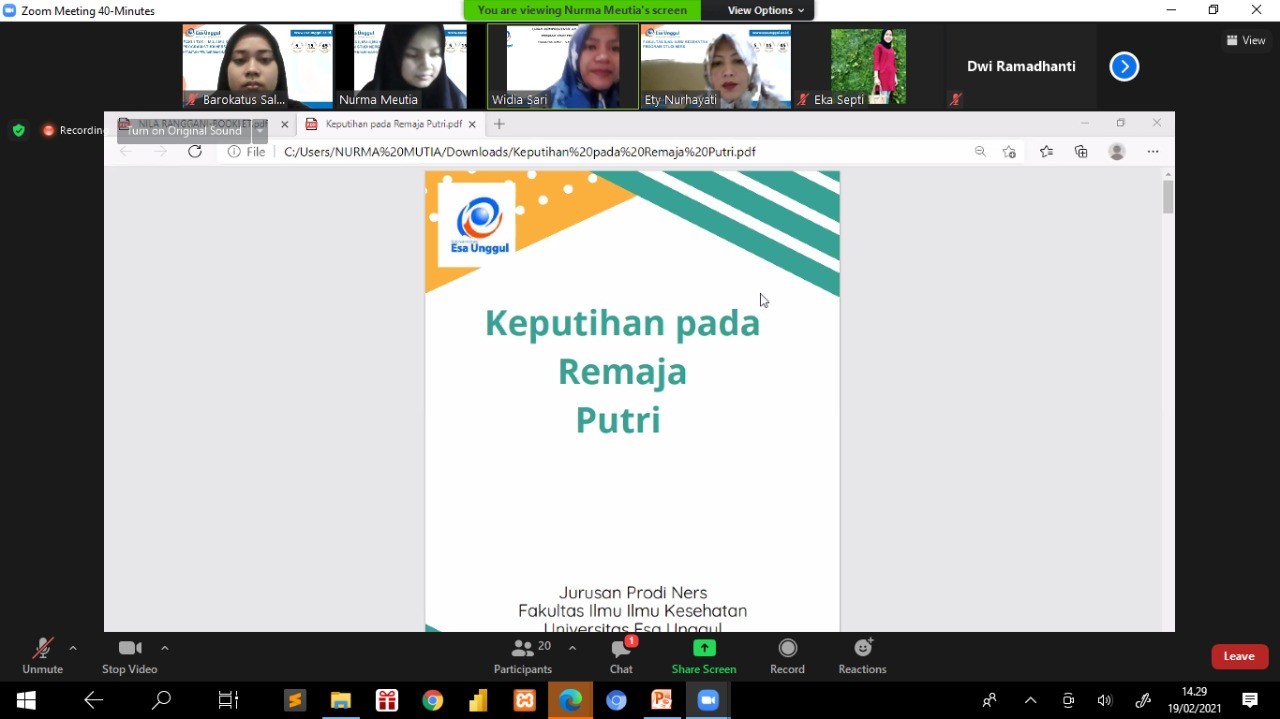This screenshot has width=1280, height=719.
Task: Refresh the PDF page in browser
Action: [x=195, y=151]
